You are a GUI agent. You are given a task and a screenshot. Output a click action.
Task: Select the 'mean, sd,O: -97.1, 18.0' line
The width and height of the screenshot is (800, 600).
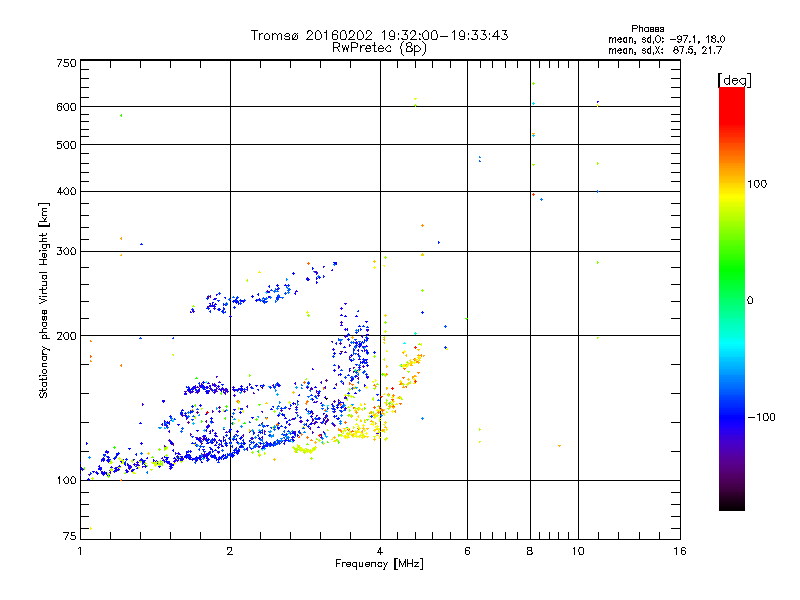tap(666, 39)
